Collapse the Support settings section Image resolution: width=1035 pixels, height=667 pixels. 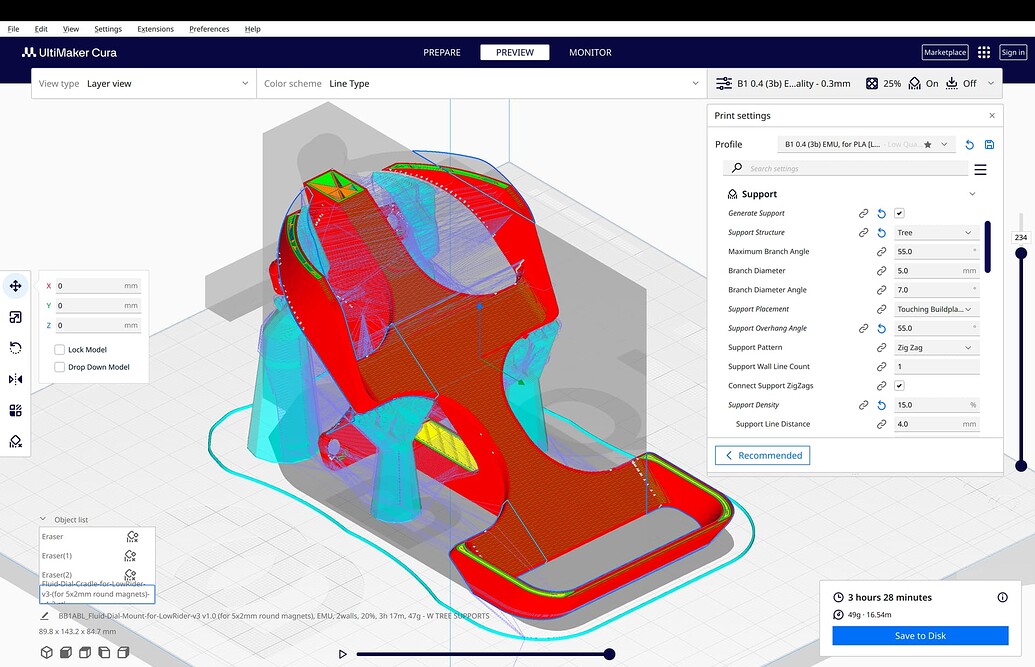(972, 194)
